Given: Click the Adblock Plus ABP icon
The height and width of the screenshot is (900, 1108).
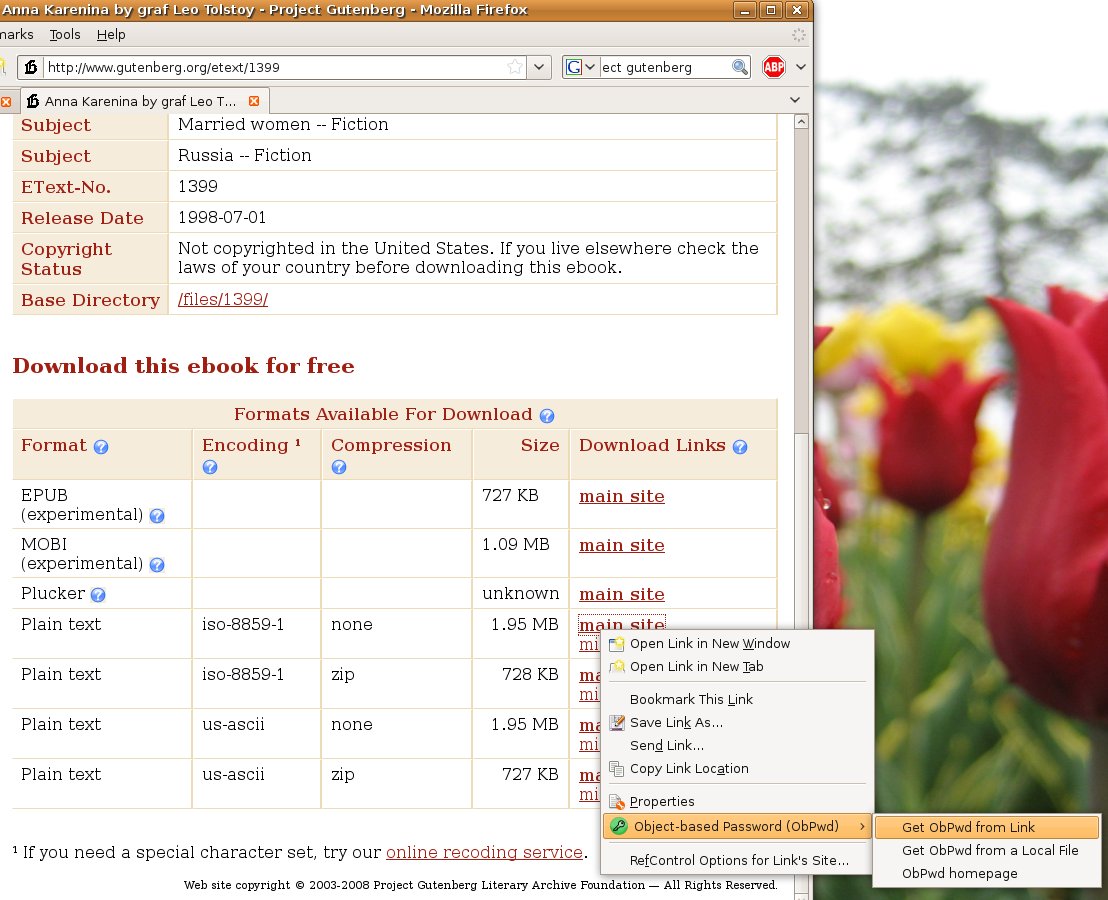Looking at the screenshot, I should point(774,67).
